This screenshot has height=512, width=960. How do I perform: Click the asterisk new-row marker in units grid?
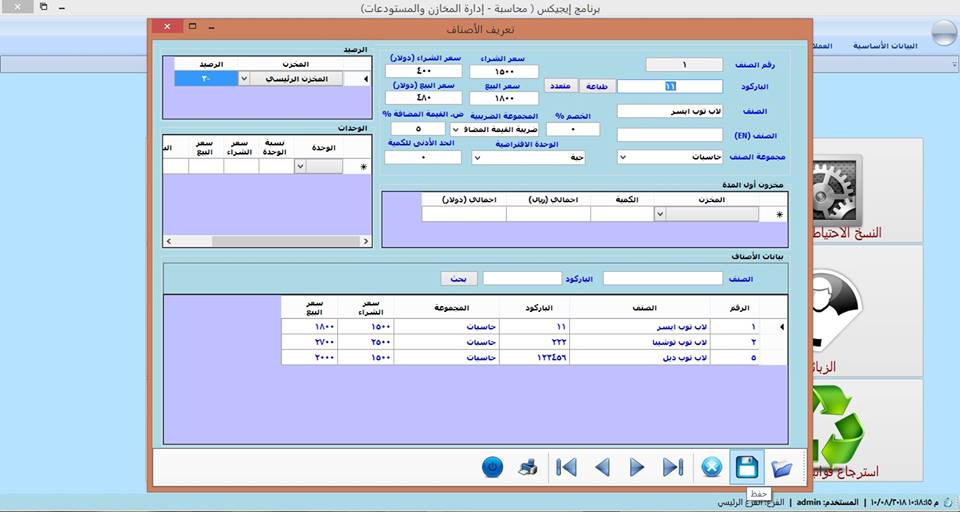(x=364, y=167)
